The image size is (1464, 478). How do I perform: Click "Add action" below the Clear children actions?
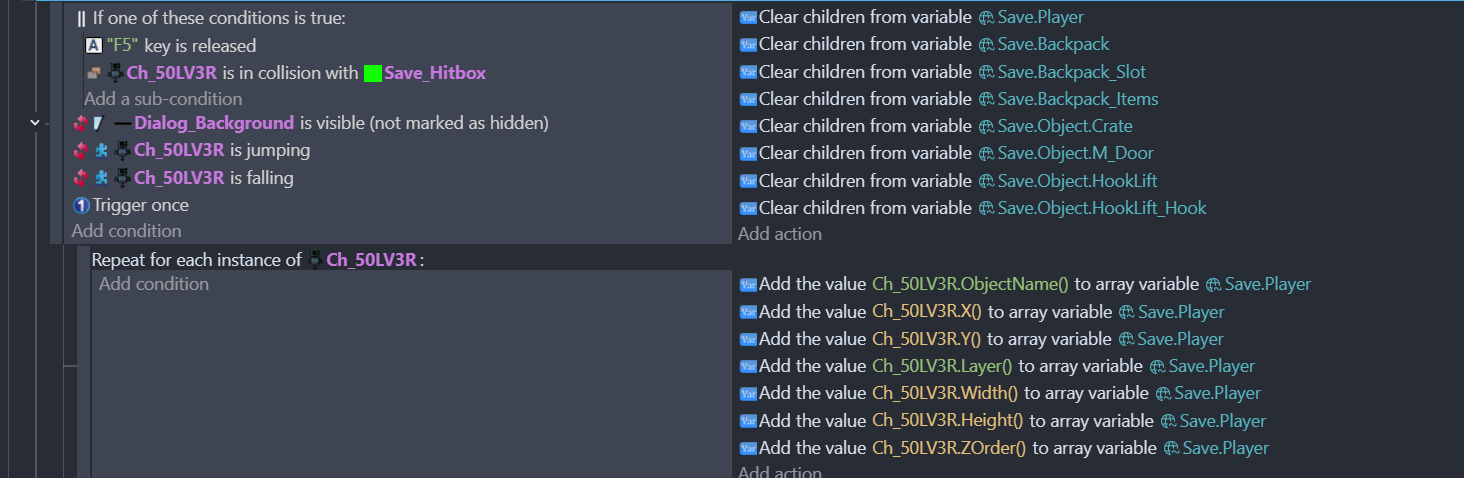pos(780,234)
